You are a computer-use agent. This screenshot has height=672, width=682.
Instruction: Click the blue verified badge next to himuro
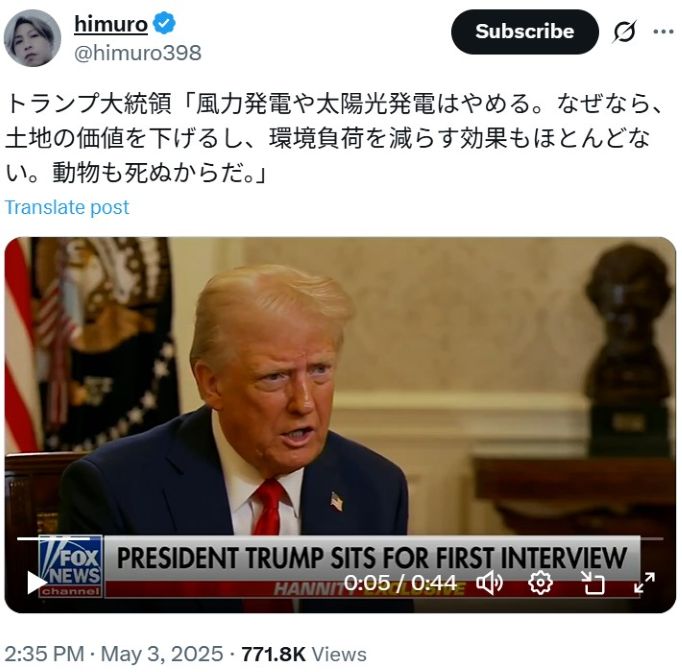point(165,23)
